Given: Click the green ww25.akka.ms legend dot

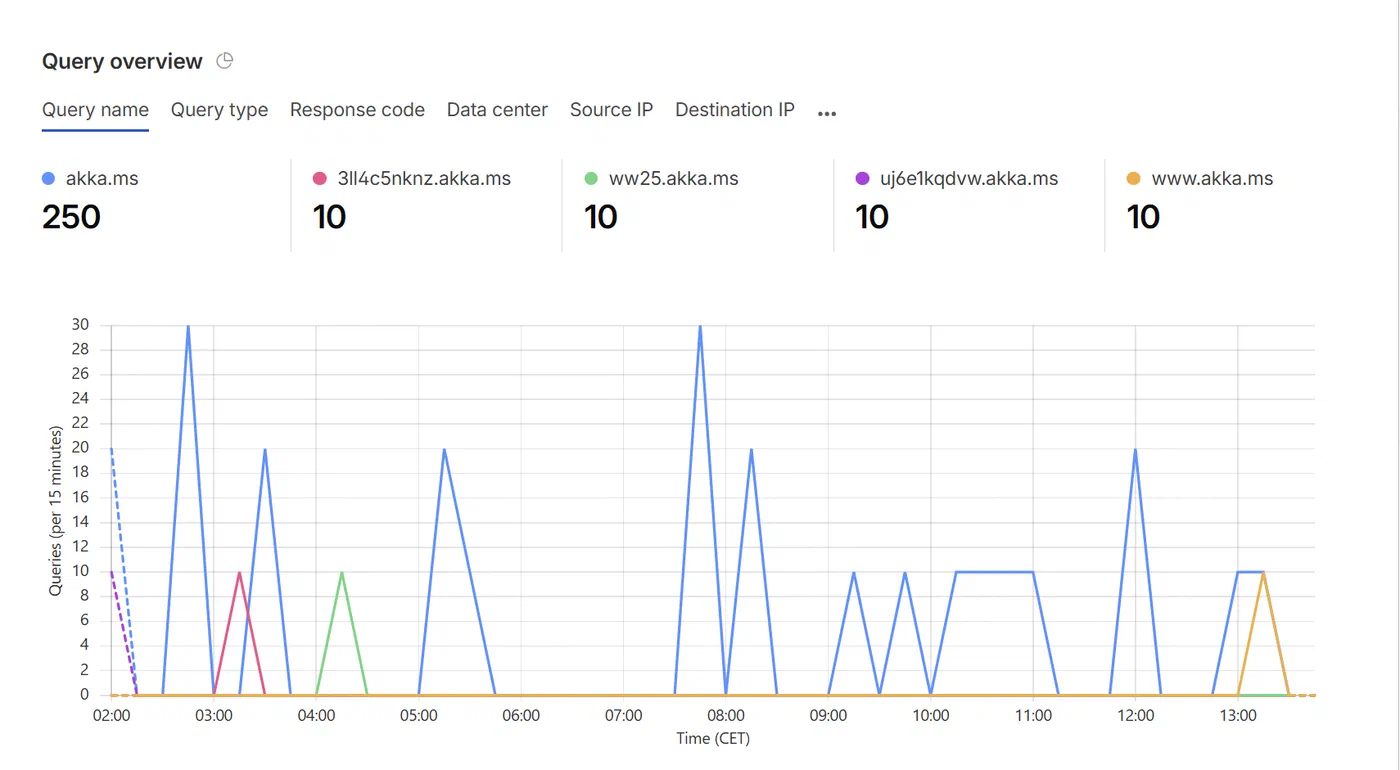Looking at the screenshot, I should click(x=591, y=179).
